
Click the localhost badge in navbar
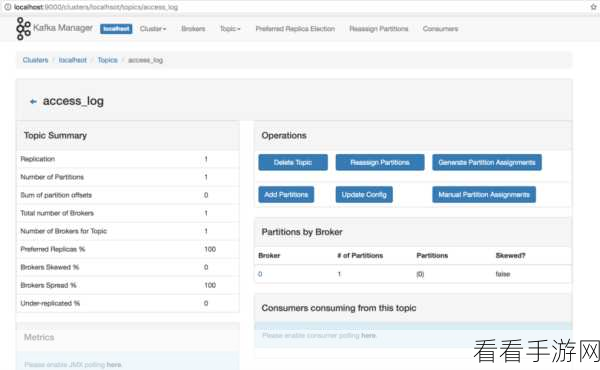click(116, 29)
